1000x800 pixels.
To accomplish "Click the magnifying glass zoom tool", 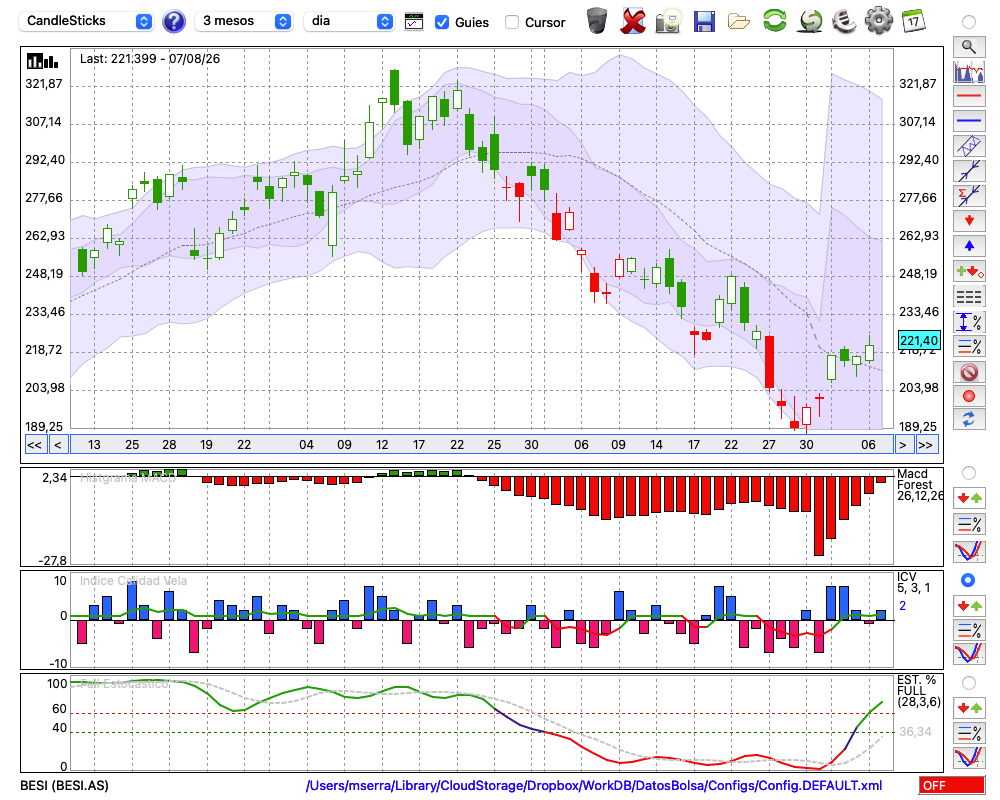I will point(969,47).
